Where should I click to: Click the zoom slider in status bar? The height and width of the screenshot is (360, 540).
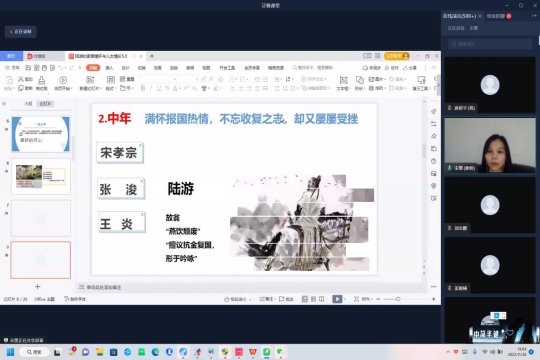(398, 299)
